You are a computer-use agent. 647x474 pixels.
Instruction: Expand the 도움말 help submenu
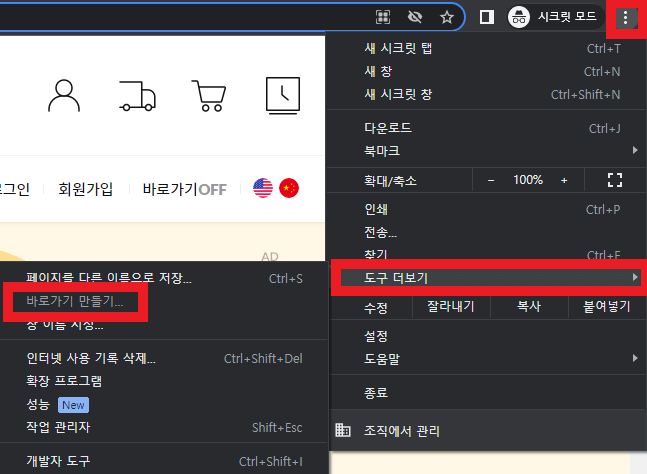pyautogui.click(x=486, y=359)
